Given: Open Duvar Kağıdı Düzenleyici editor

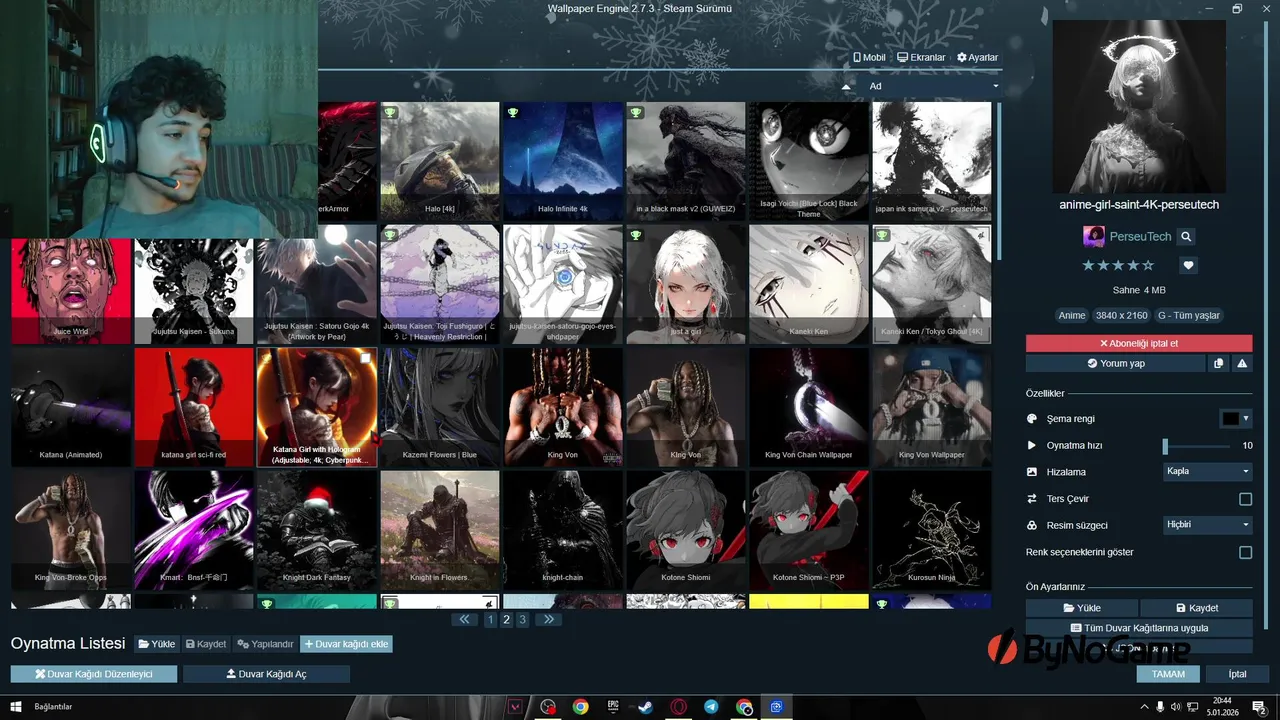Looking at the screenshot, I should coord(94,674).
